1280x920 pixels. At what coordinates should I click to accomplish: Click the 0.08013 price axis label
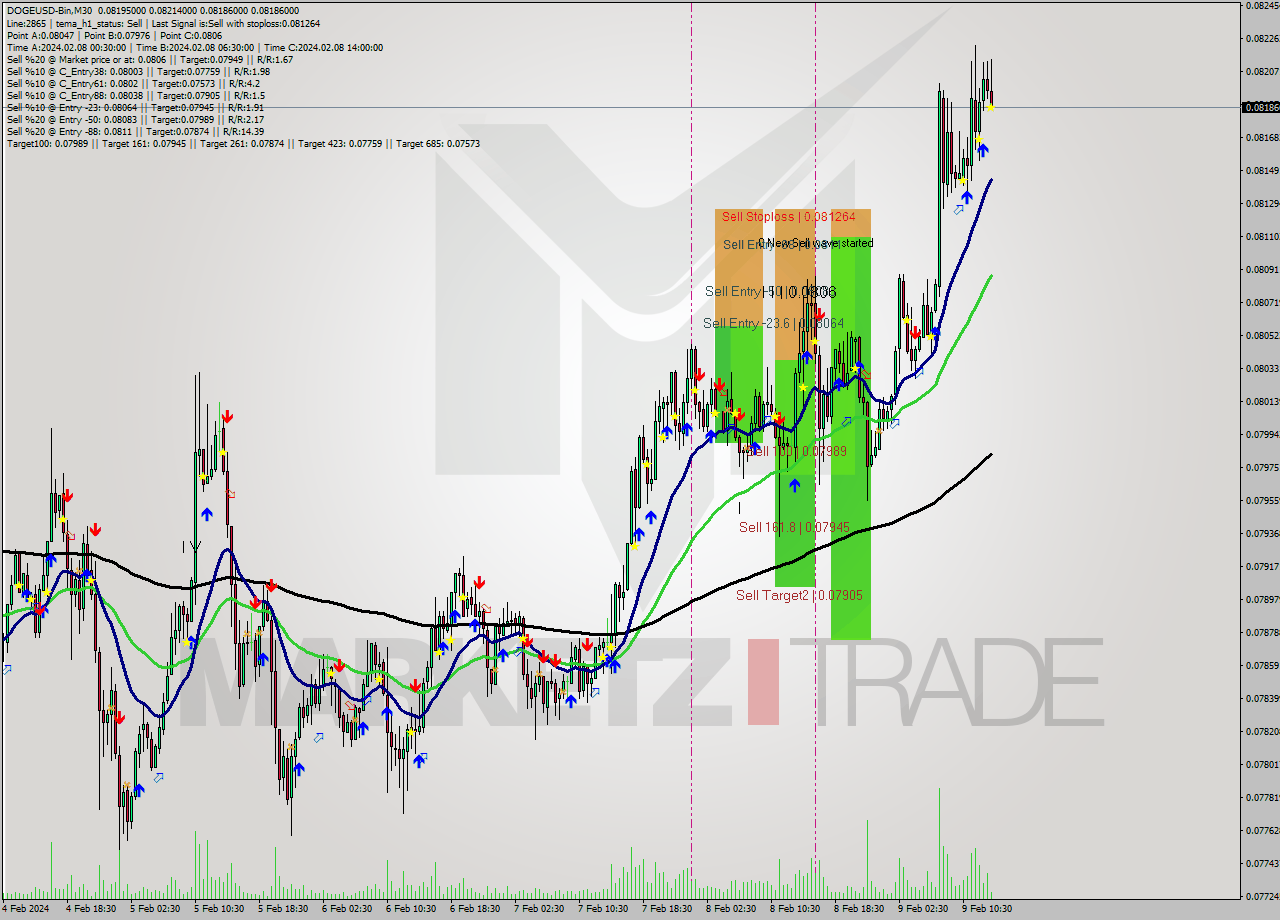[x=1261, y=401]
